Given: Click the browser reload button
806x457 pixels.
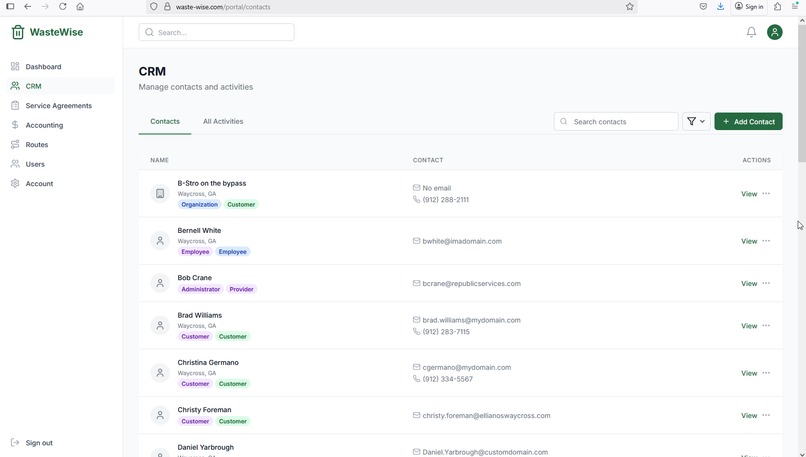Looking at the screenshot, I should (62, 7).
